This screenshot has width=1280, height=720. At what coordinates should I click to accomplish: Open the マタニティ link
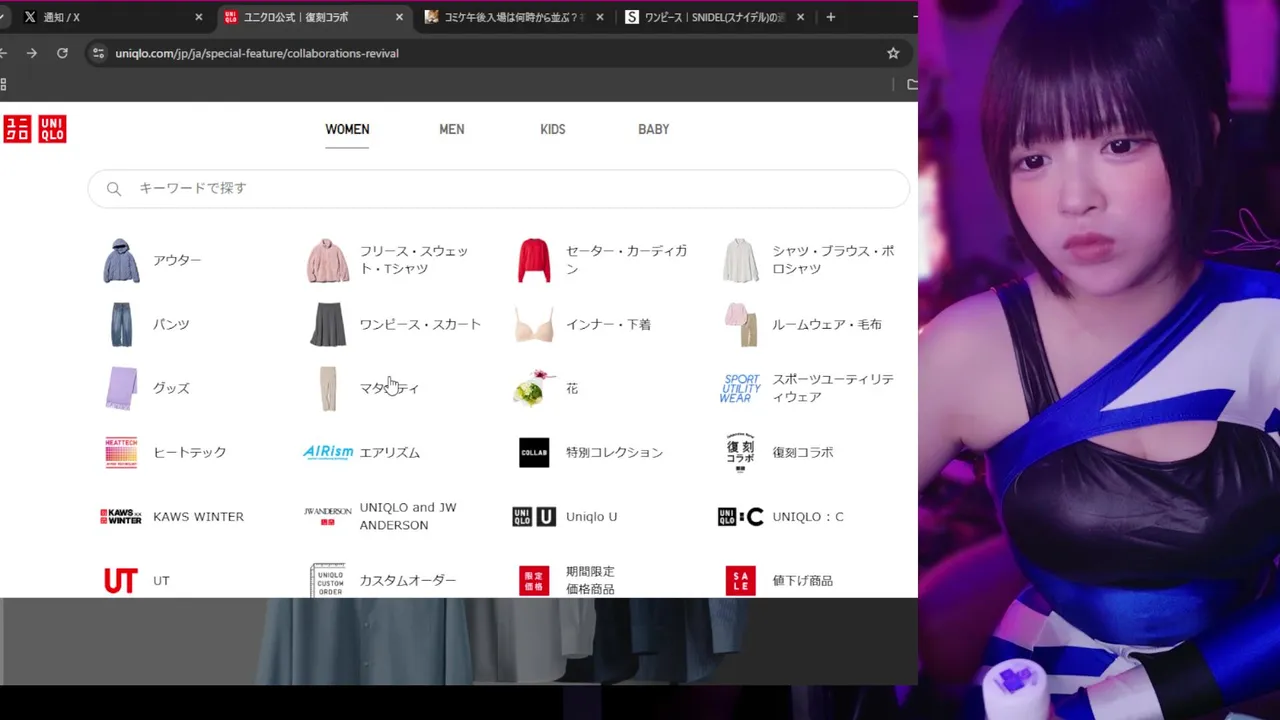click(389, 388)
